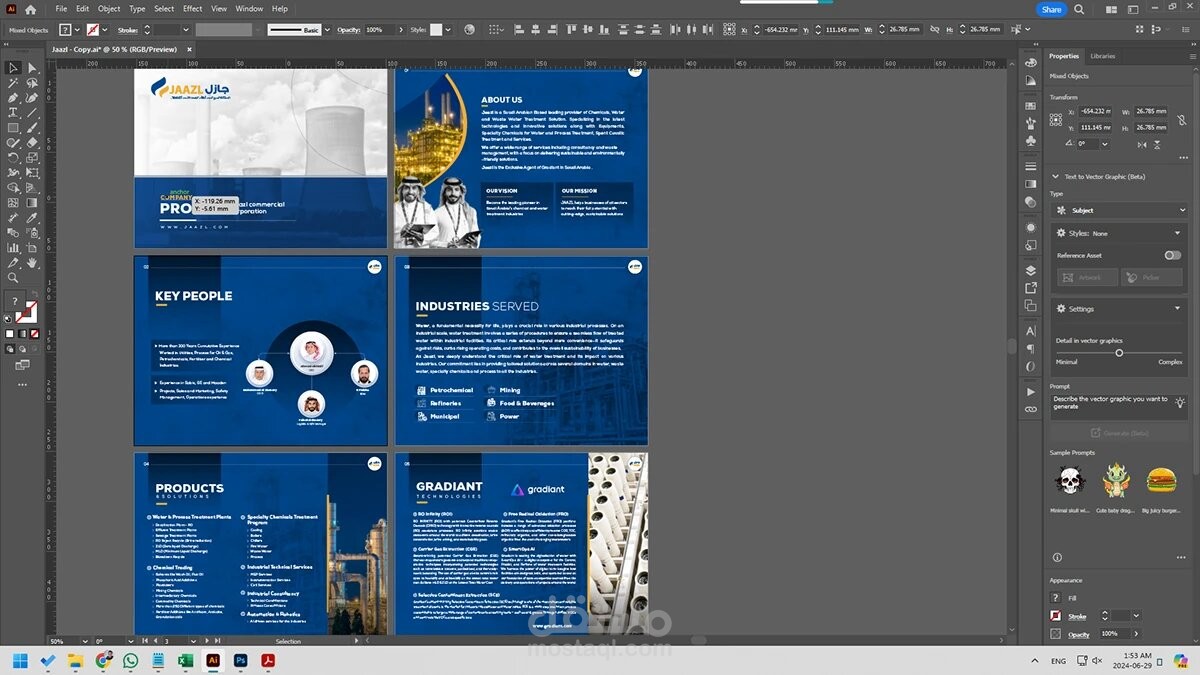
Task: Open WhatsApp from the taskbar
Action: tap(130, 661)
